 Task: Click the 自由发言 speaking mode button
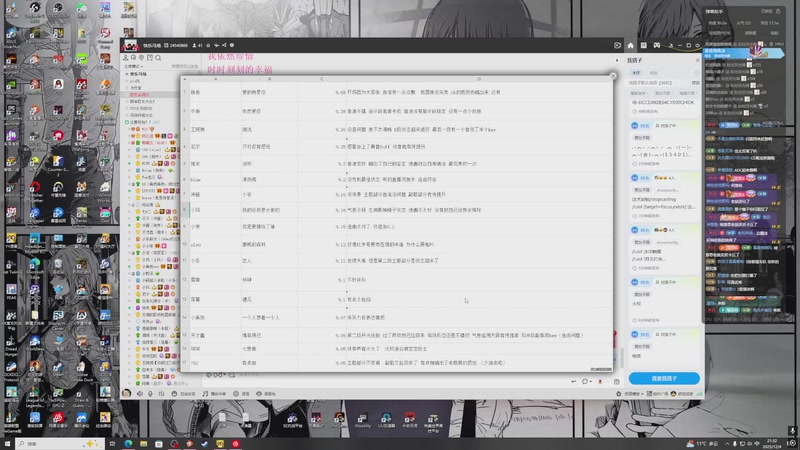184,393
